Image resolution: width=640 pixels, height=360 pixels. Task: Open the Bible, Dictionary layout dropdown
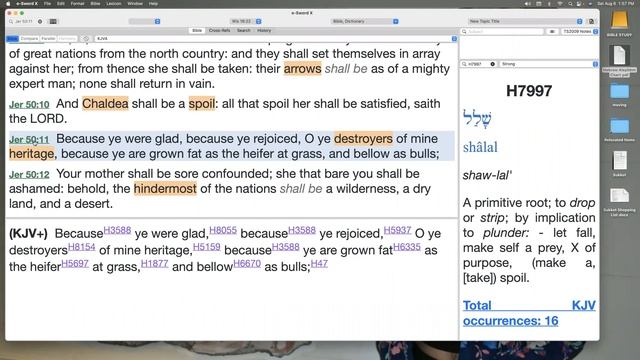(364, 21)
